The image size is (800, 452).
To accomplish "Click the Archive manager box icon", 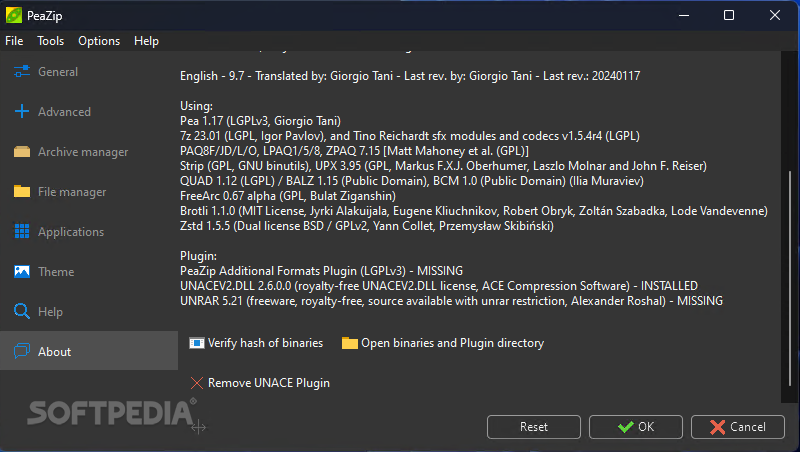I will point(21,152).
